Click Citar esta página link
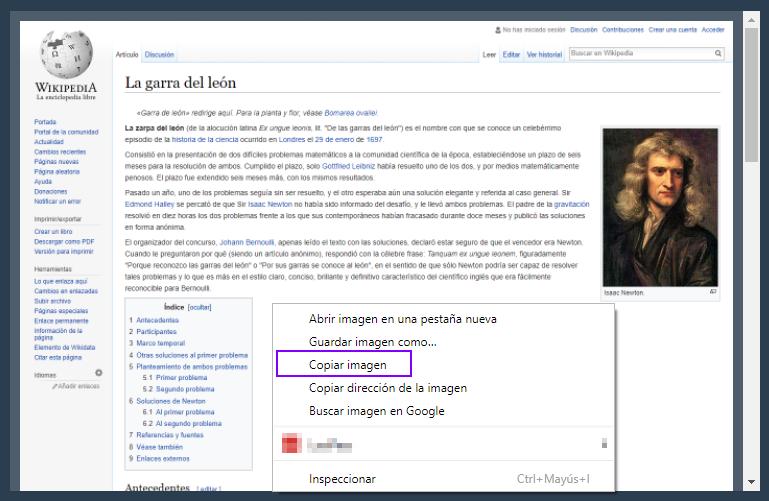Screen dimensions: 769x501 [58, 357]
